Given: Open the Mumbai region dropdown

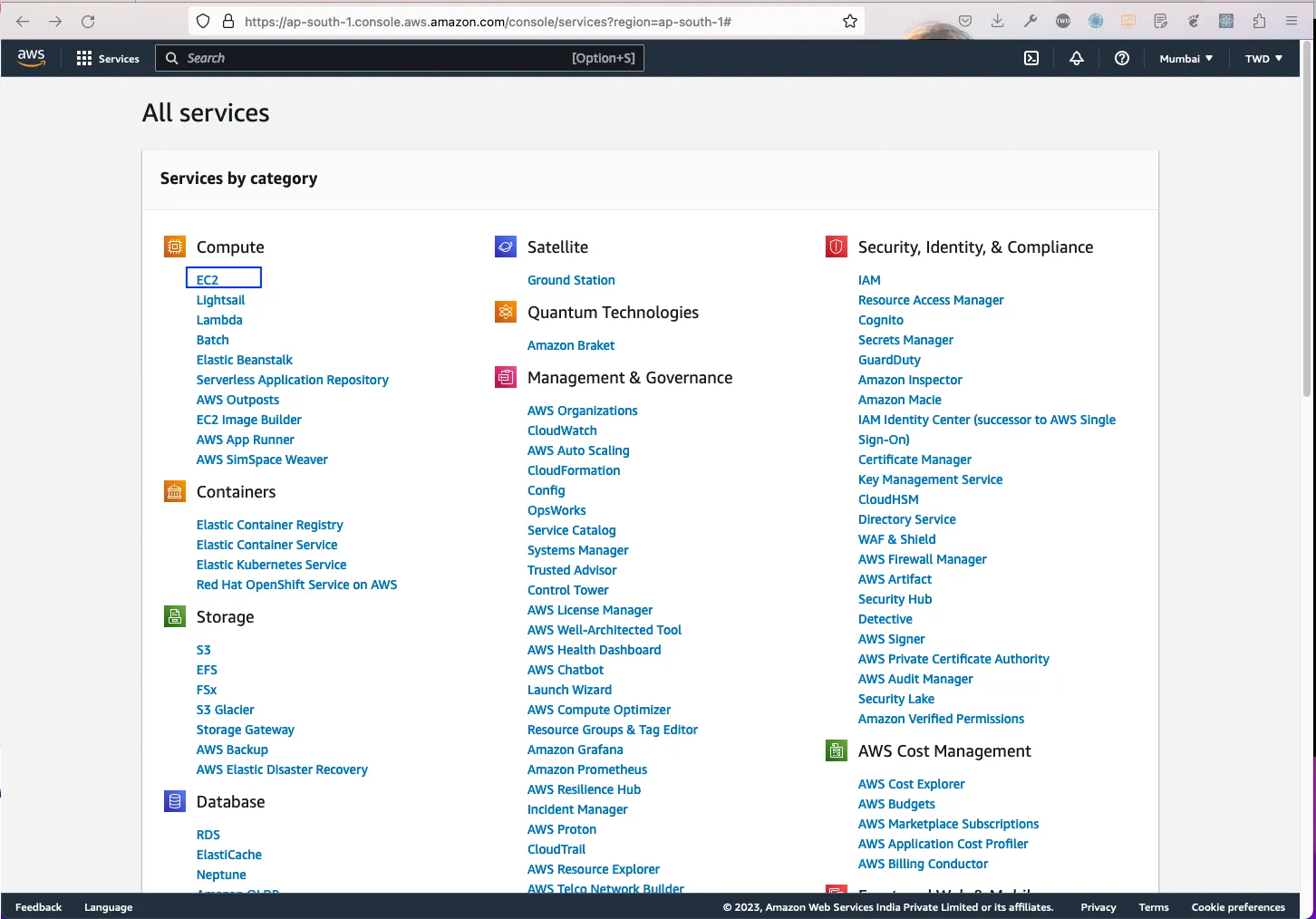Looking at the screenshot, I should click(1185, 58).
